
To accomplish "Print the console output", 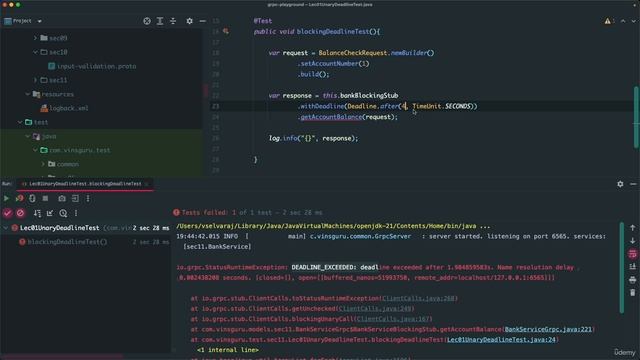I will 633,280.
